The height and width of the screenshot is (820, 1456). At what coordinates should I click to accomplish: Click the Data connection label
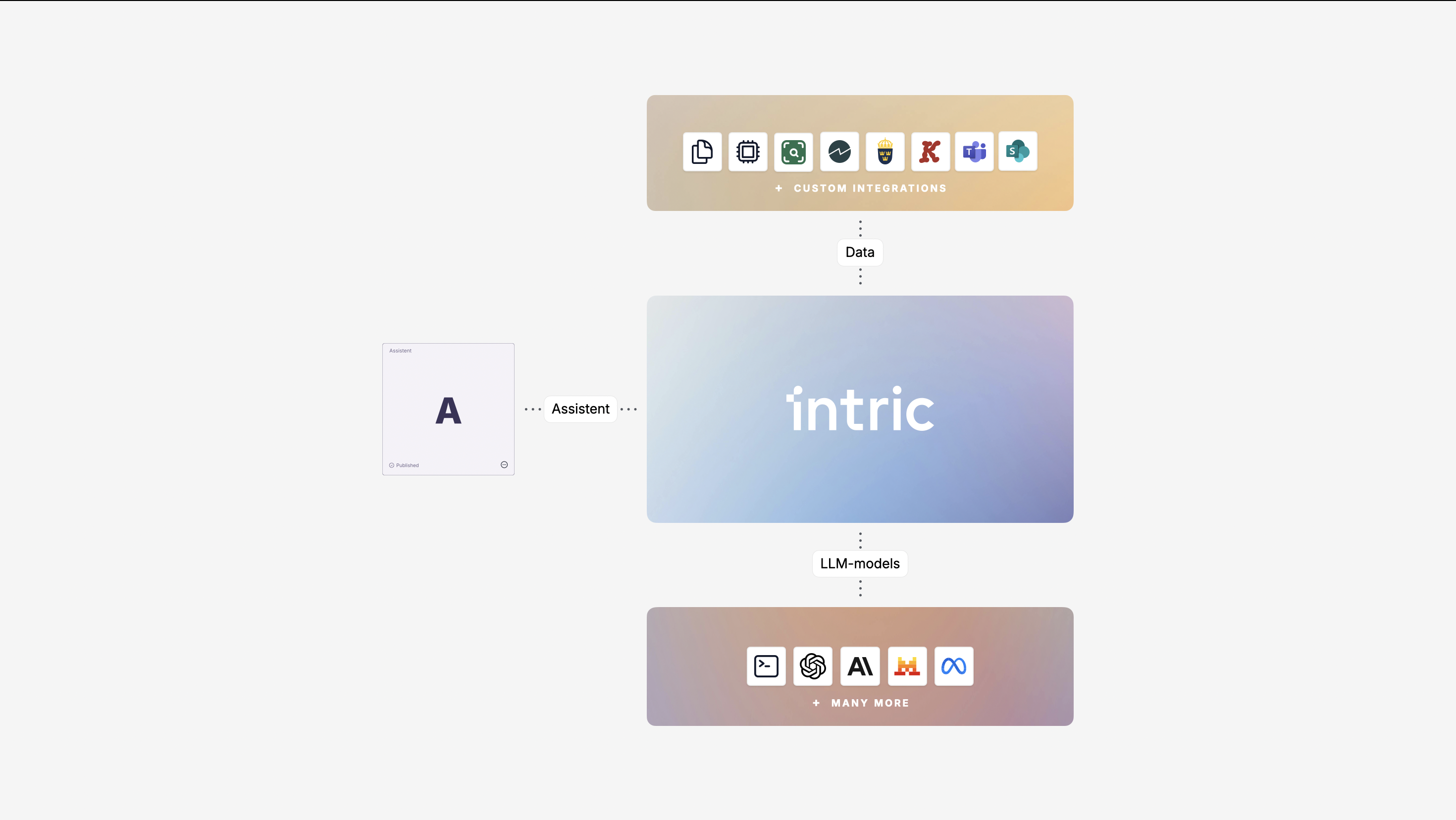[x=859, y=252]
